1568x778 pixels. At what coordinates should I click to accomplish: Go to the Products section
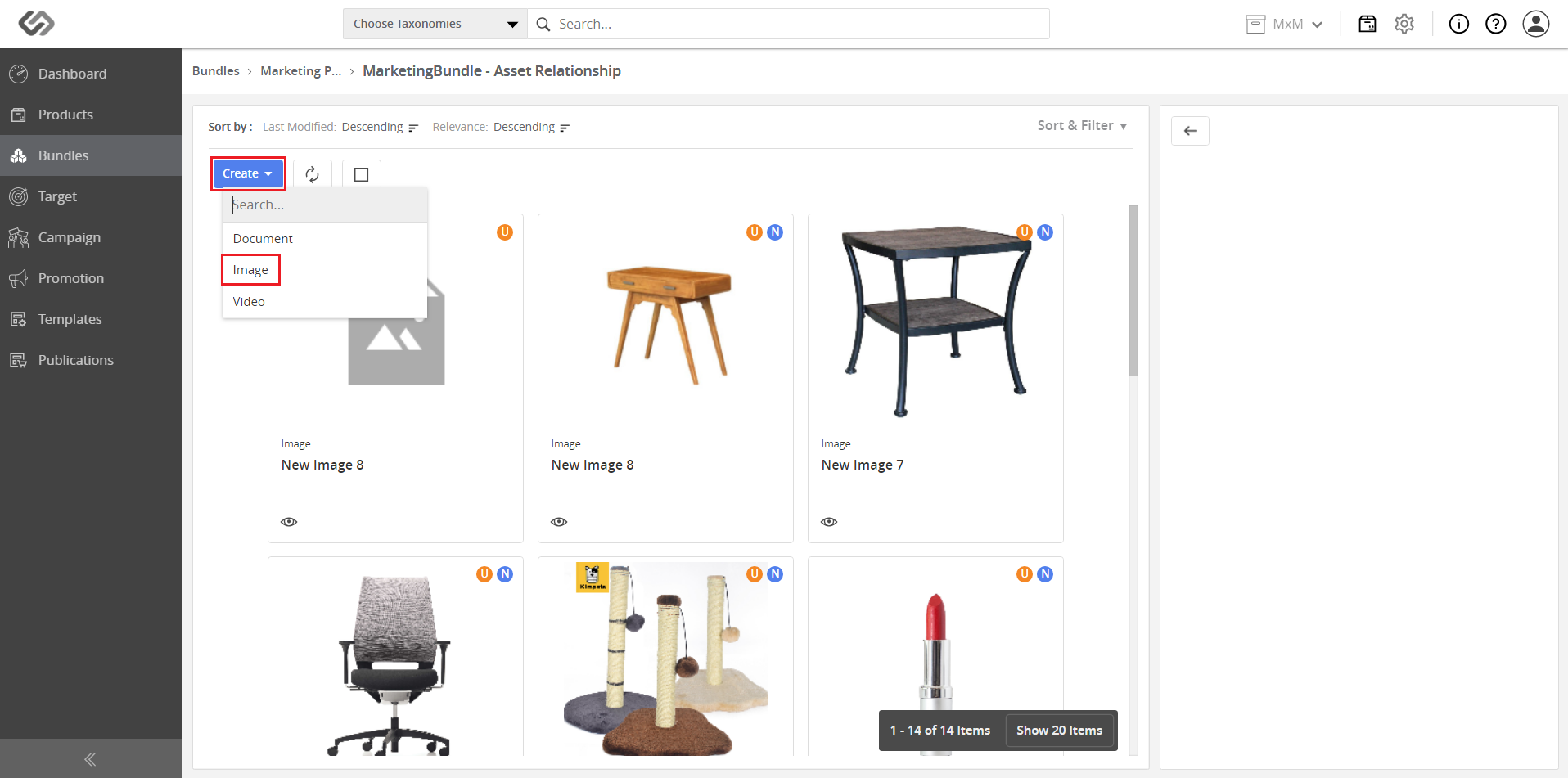91,115
